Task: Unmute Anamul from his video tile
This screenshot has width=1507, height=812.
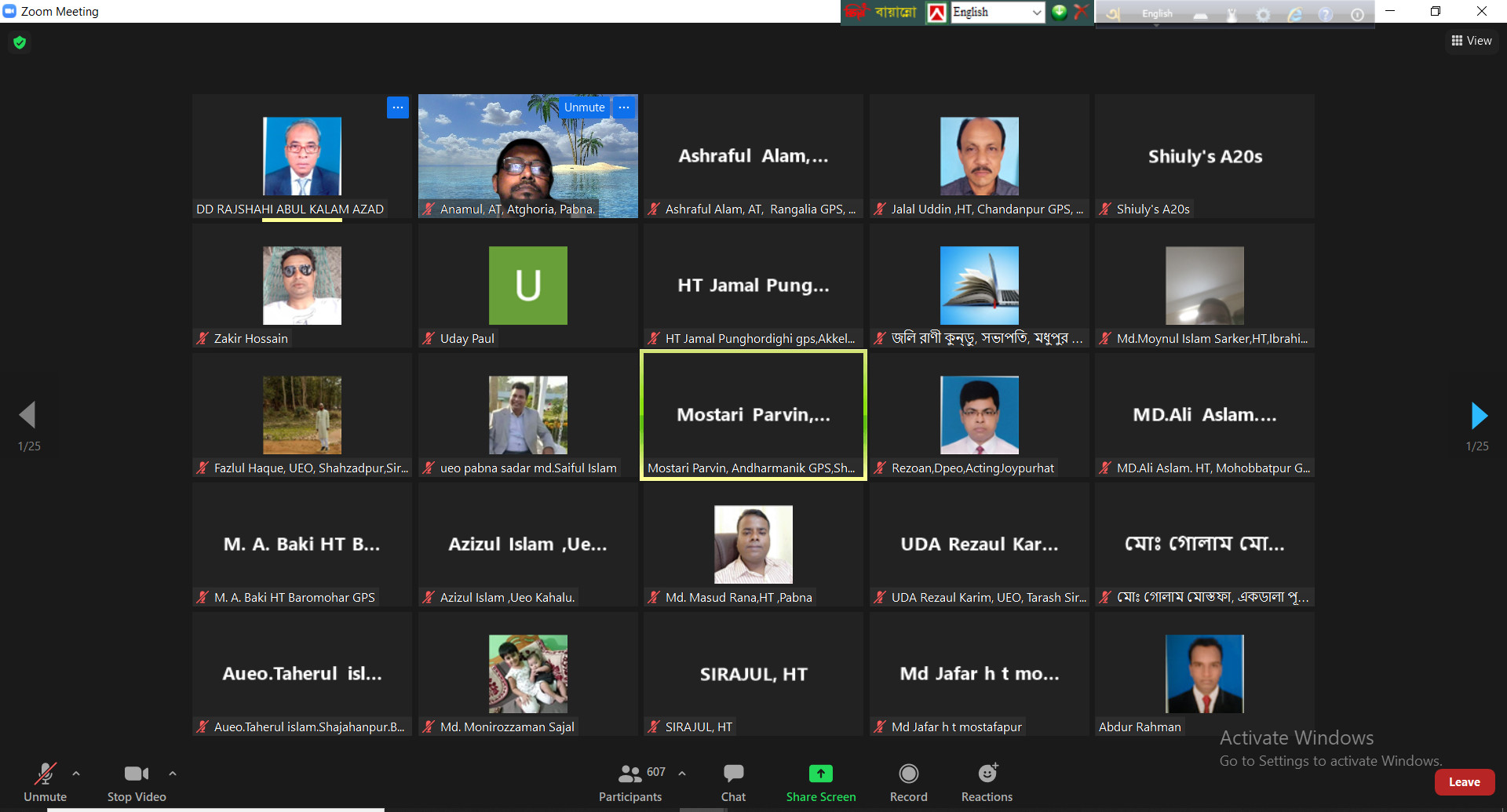Action: (584, 107)
